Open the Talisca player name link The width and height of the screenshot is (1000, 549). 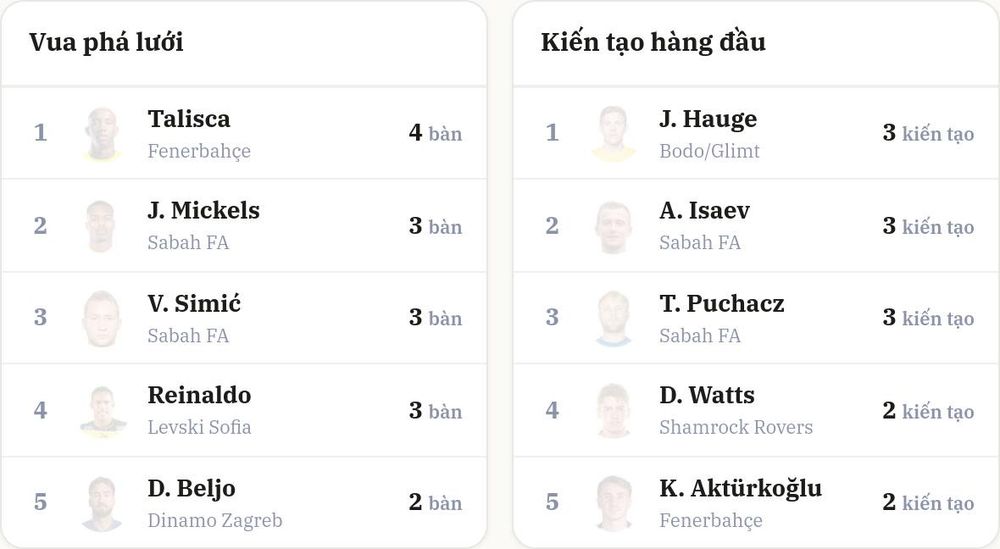pos(189,119)
